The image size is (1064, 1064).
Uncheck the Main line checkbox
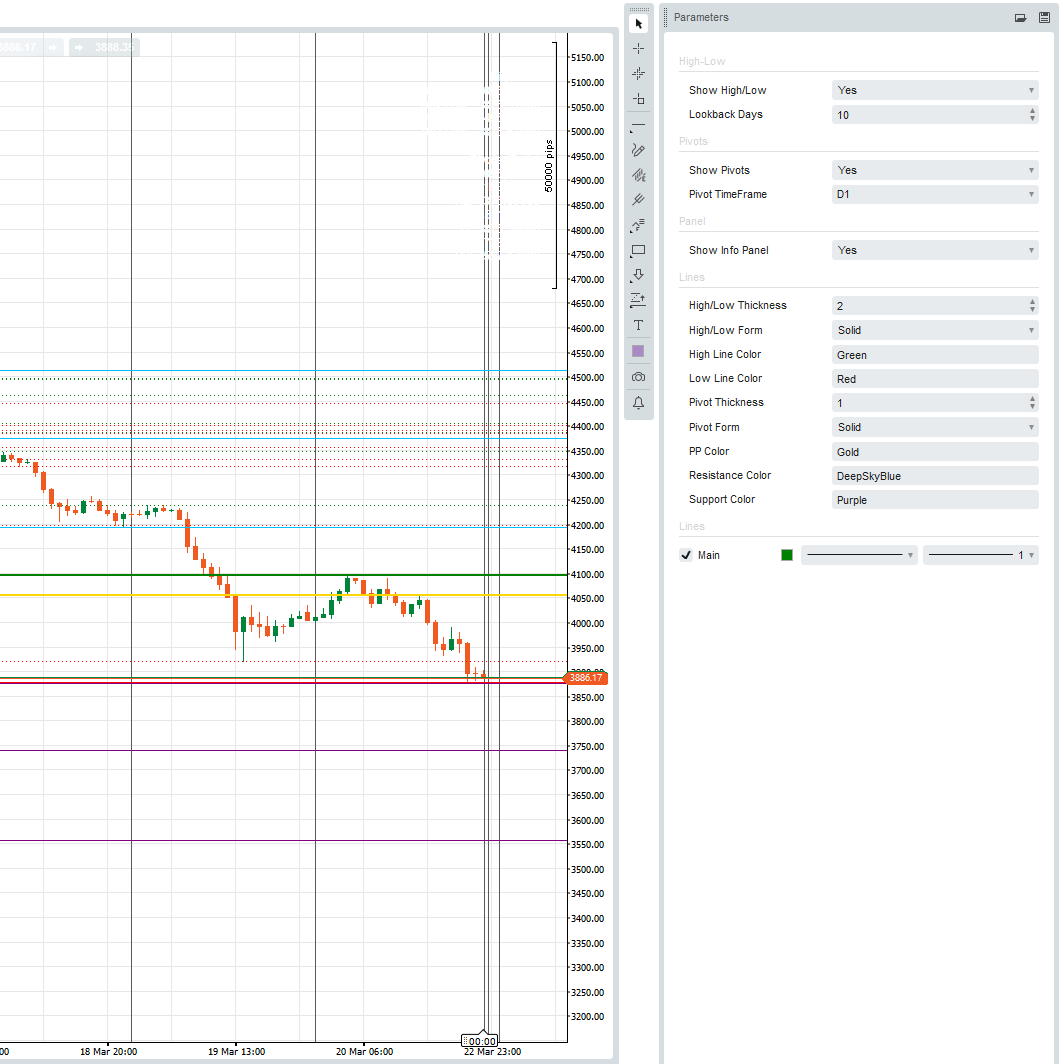[686, 555]
